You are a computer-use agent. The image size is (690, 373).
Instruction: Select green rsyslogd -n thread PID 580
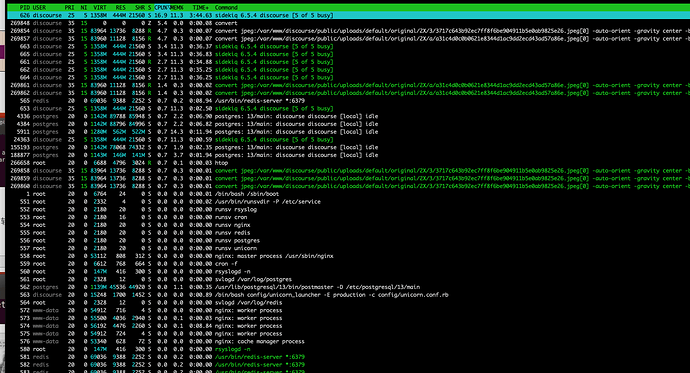pos(349,349)
